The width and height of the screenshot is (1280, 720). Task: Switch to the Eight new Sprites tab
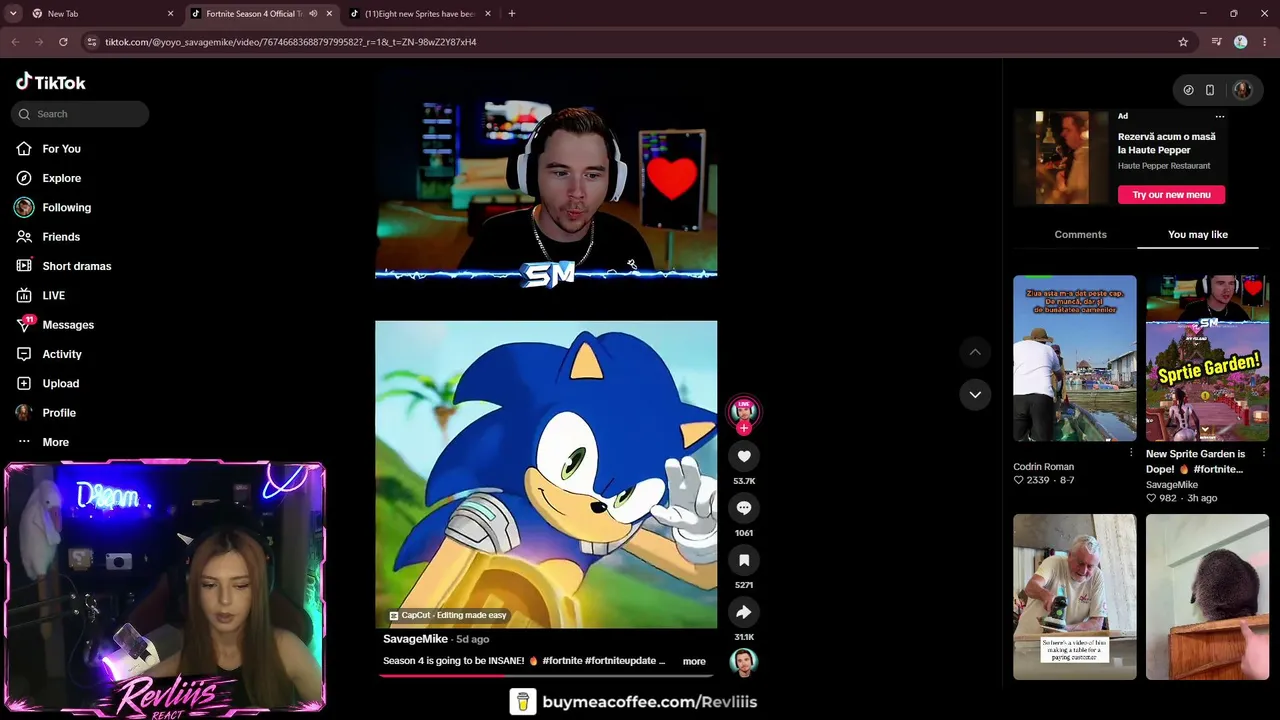tap(420, 14)
